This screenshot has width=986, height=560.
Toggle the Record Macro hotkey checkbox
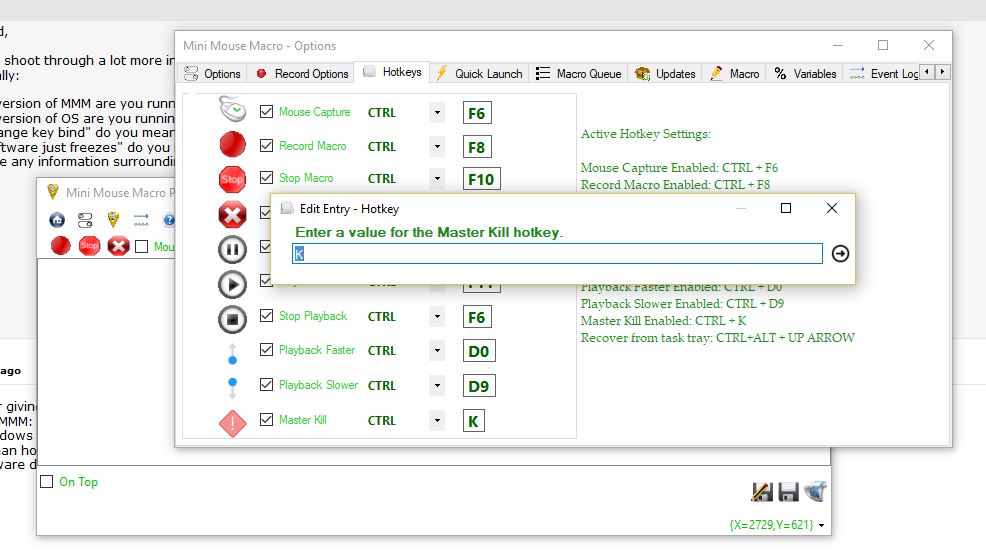tap(267, 145)
